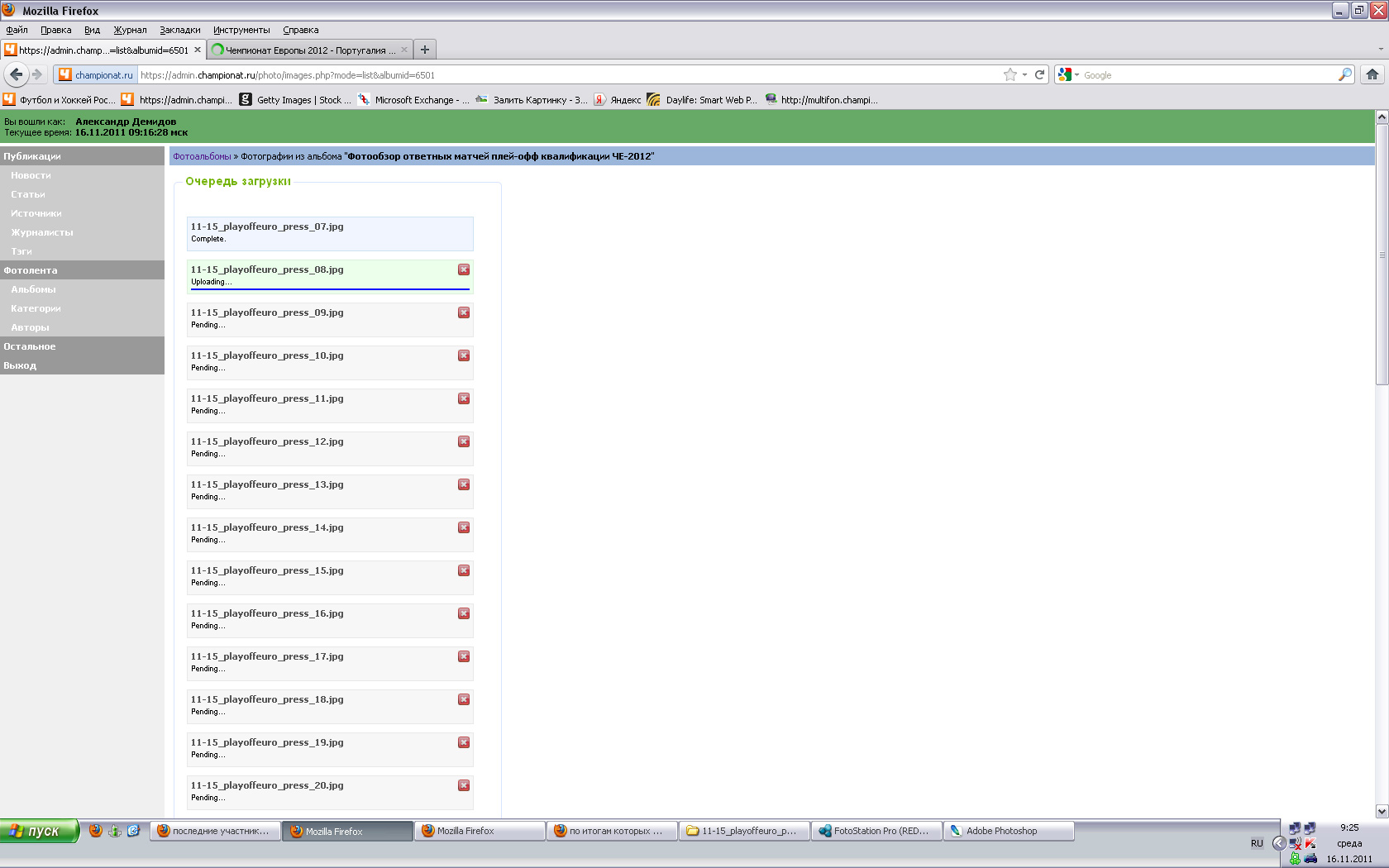Click the upload progress bar for press_08.jpg
Screen dimensions: 1389x868
[x=330, y=289]
